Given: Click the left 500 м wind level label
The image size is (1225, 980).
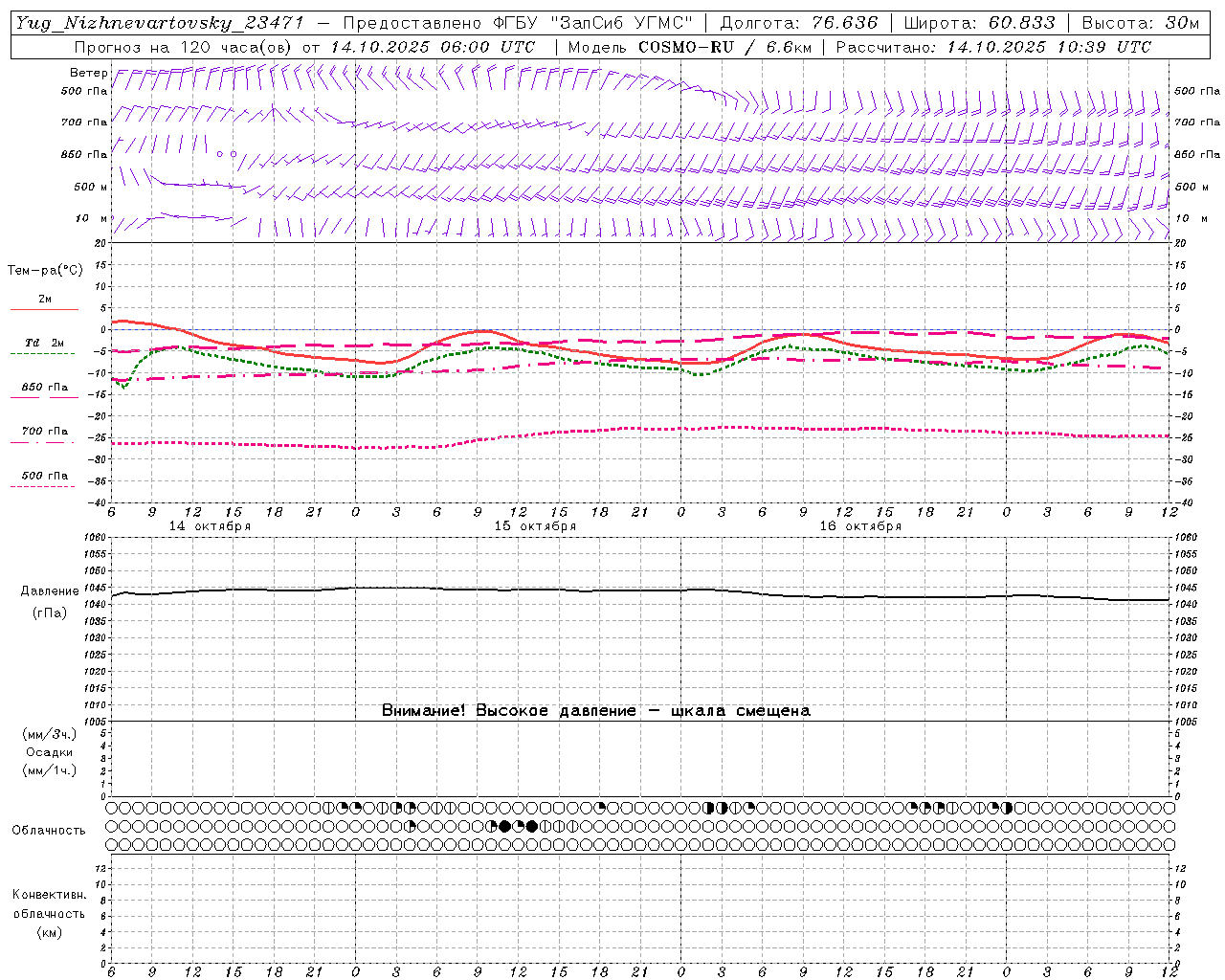Looking at the screenshot, I should point(91,187).
